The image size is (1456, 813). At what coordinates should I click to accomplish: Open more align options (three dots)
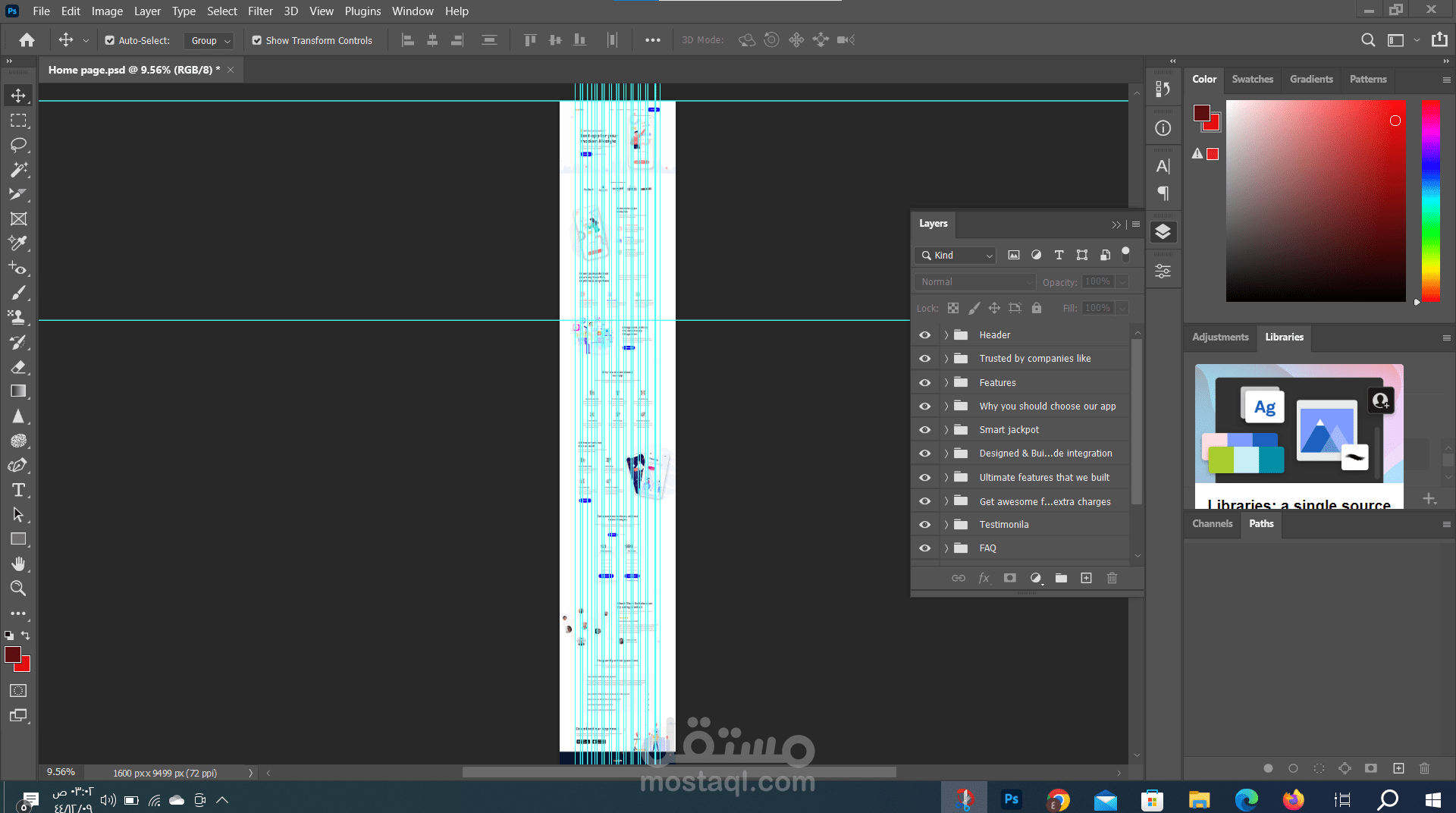(x=652, y=40)
